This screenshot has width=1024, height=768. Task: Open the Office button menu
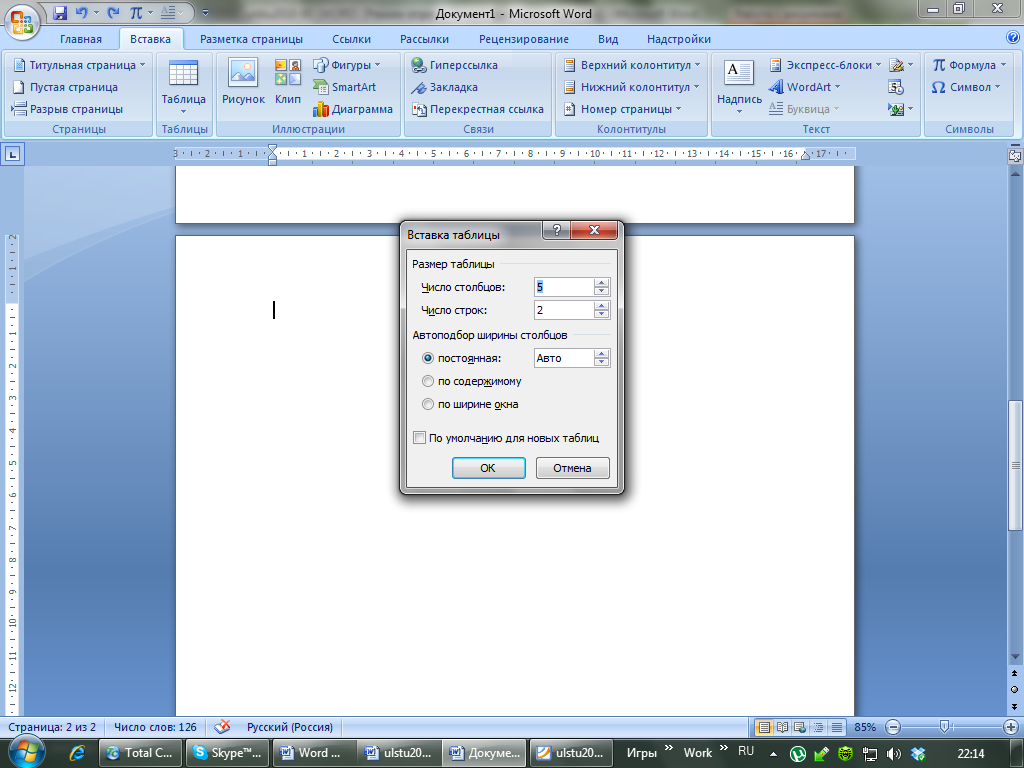[22, 21]
